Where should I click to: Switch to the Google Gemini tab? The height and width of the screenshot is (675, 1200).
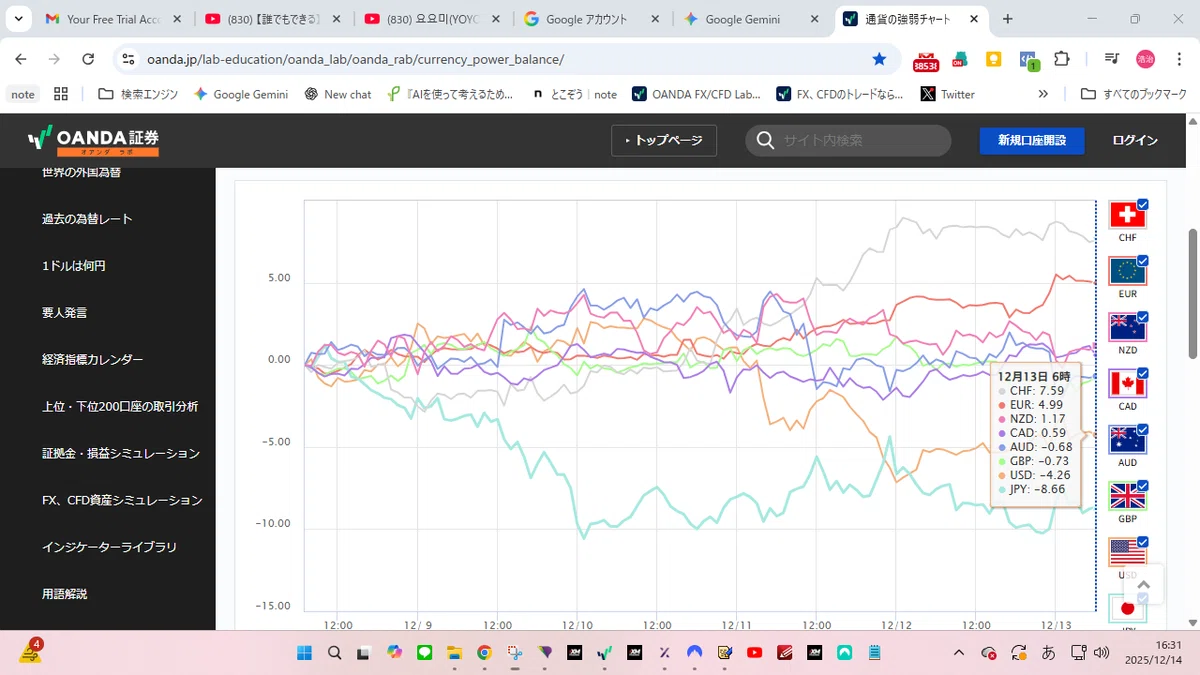point(752,19)
